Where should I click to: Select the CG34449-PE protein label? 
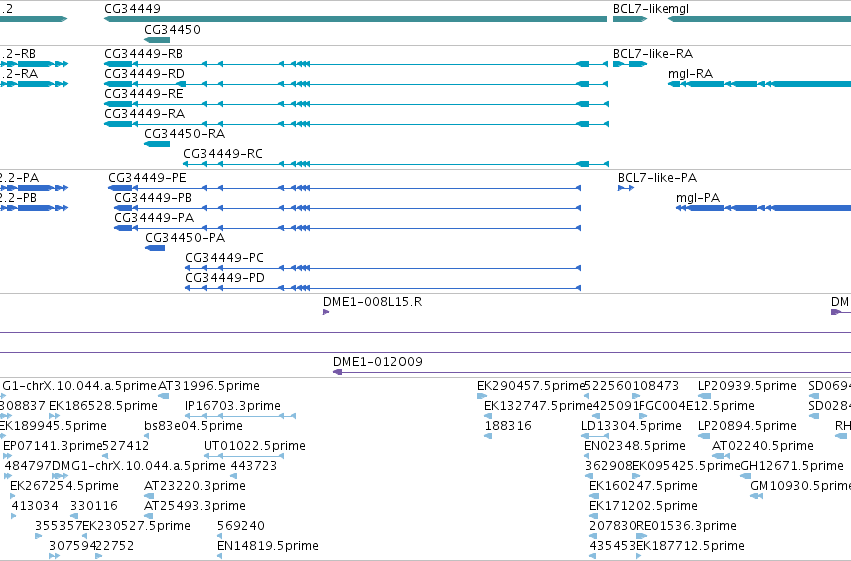pyautogui.click(x=147, y=178)
